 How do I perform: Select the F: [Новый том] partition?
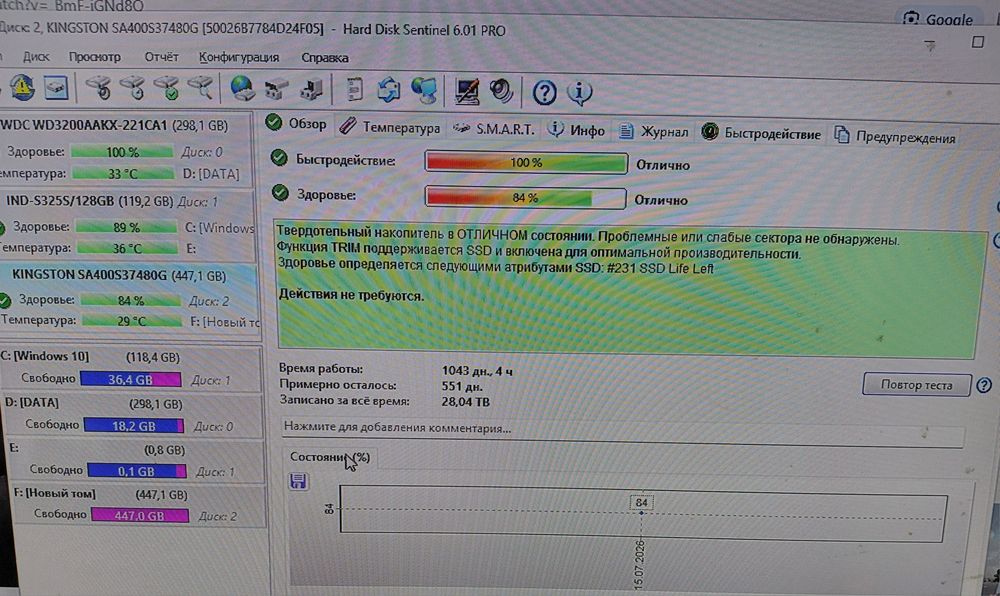pos(137,505)
